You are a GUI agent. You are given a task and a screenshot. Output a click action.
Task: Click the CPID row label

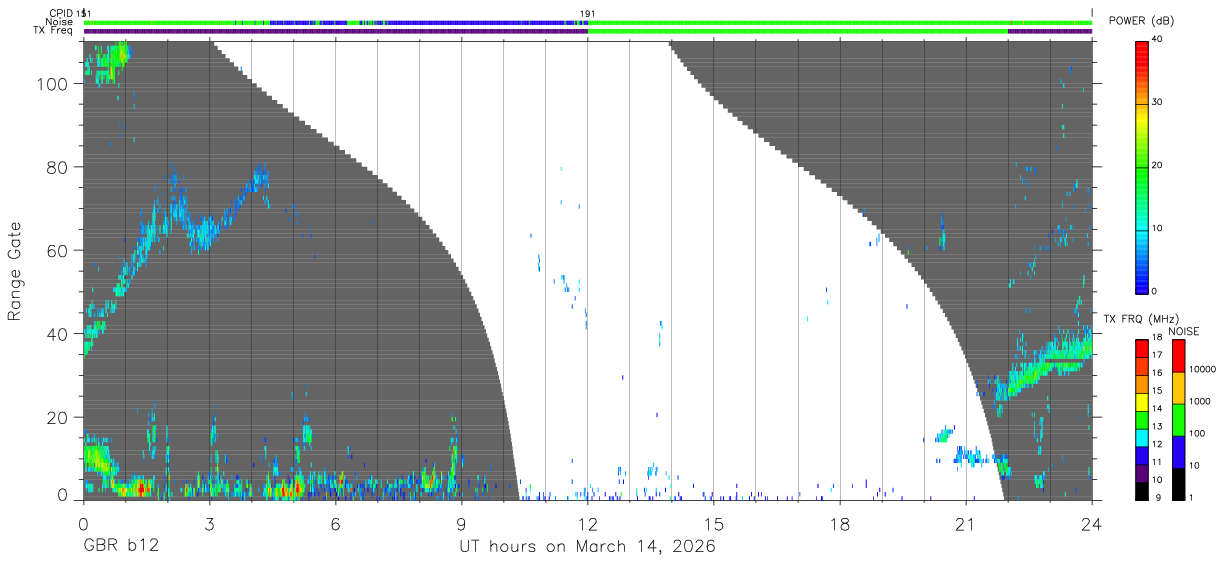pos(59,13)
